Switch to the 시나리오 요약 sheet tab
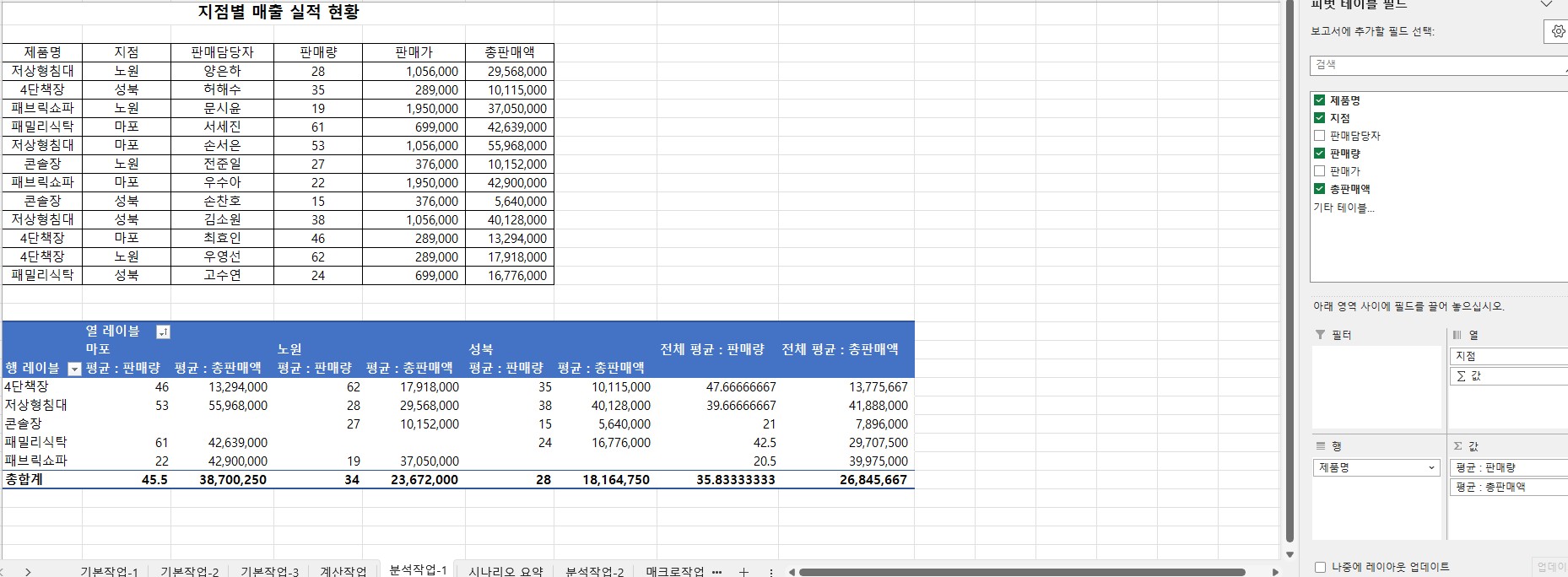 coord(505,571)
